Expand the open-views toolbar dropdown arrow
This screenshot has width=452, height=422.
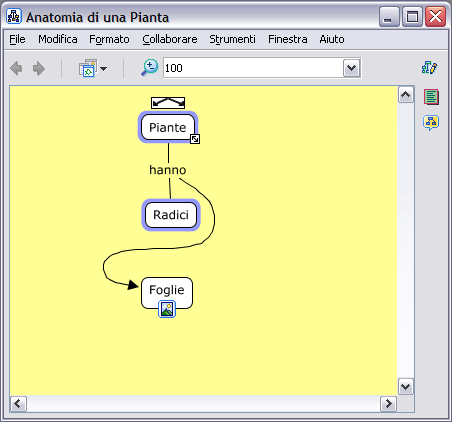point(103,69)
